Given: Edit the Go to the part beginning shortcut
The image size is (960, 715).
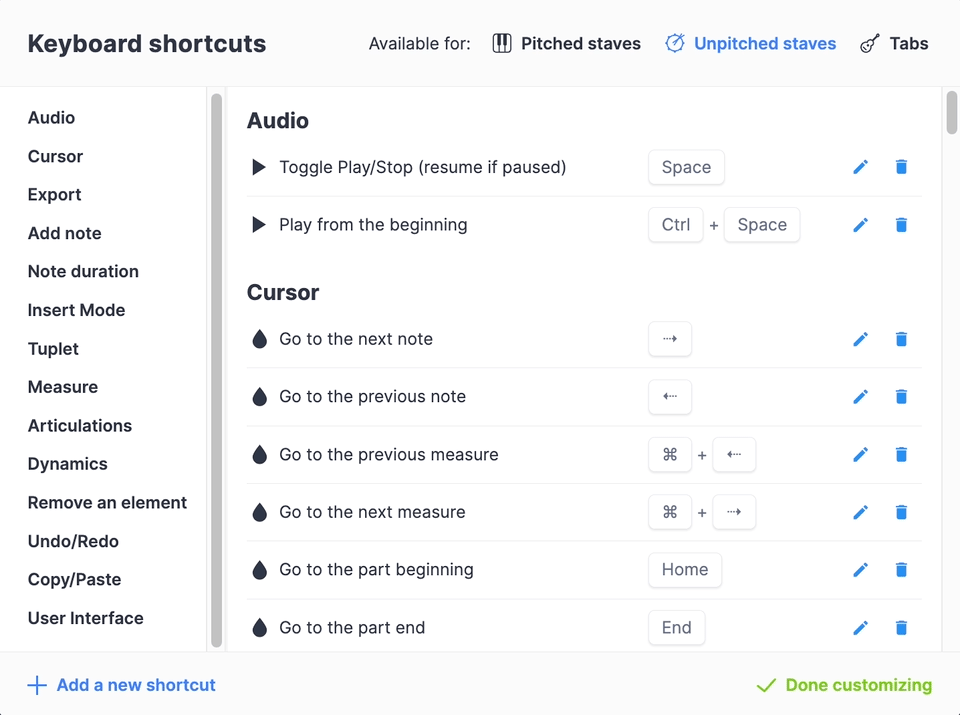Looking at the screenshot, I should [x=860, y=570].
